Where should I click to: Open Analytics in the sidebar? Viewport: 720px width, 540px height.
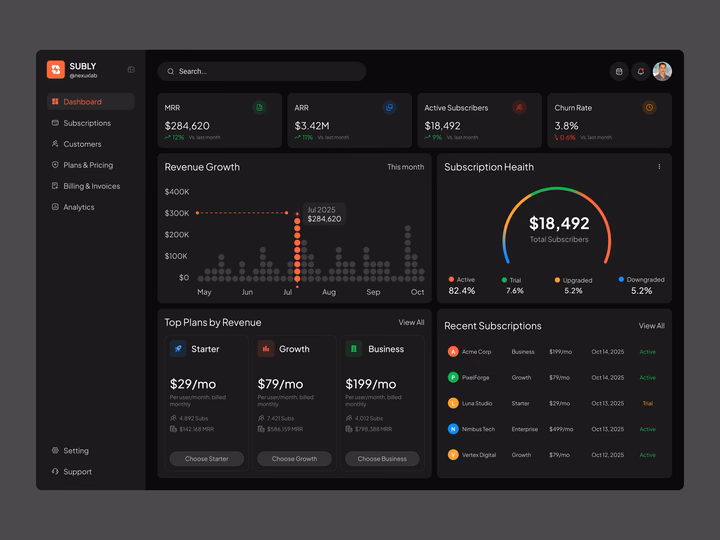[79, 207]
